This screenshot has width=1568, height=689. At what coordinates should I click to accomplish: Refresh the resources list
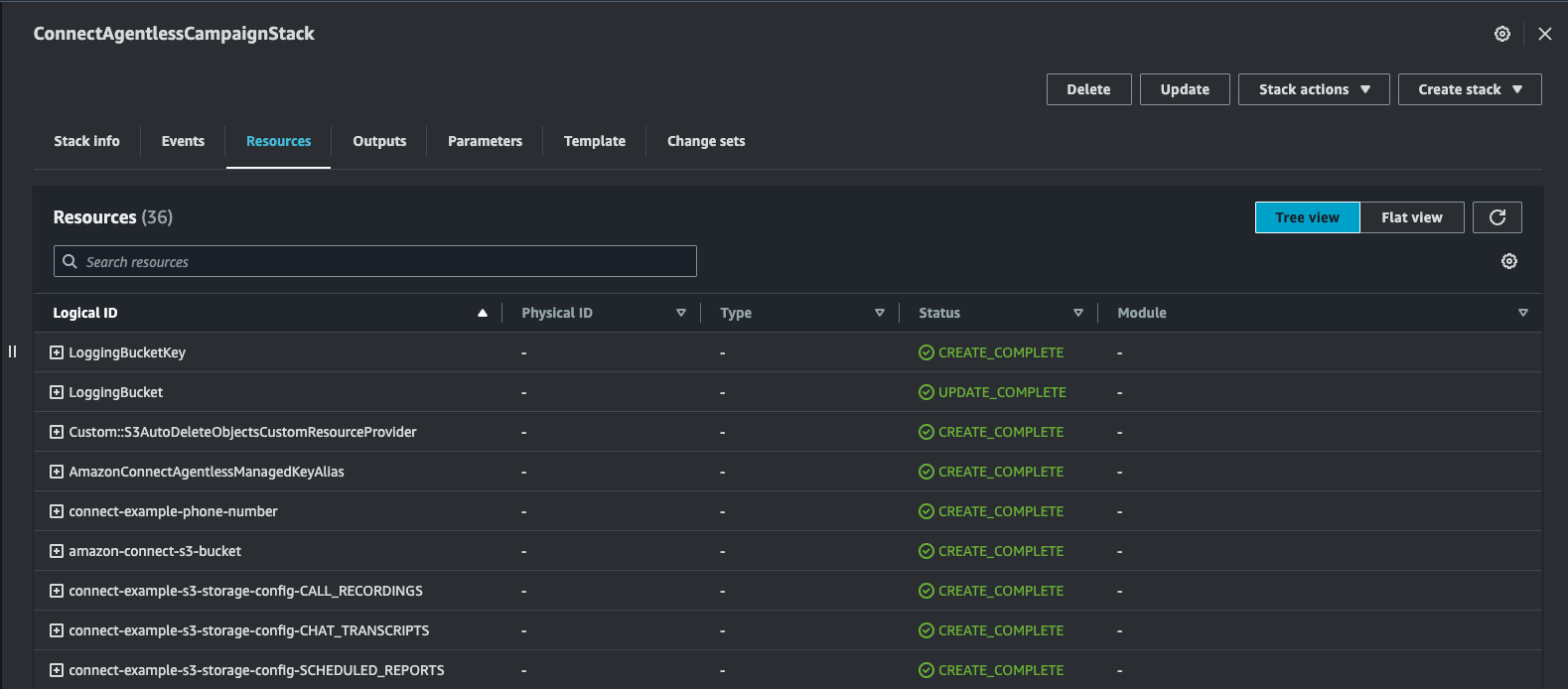1497,217
